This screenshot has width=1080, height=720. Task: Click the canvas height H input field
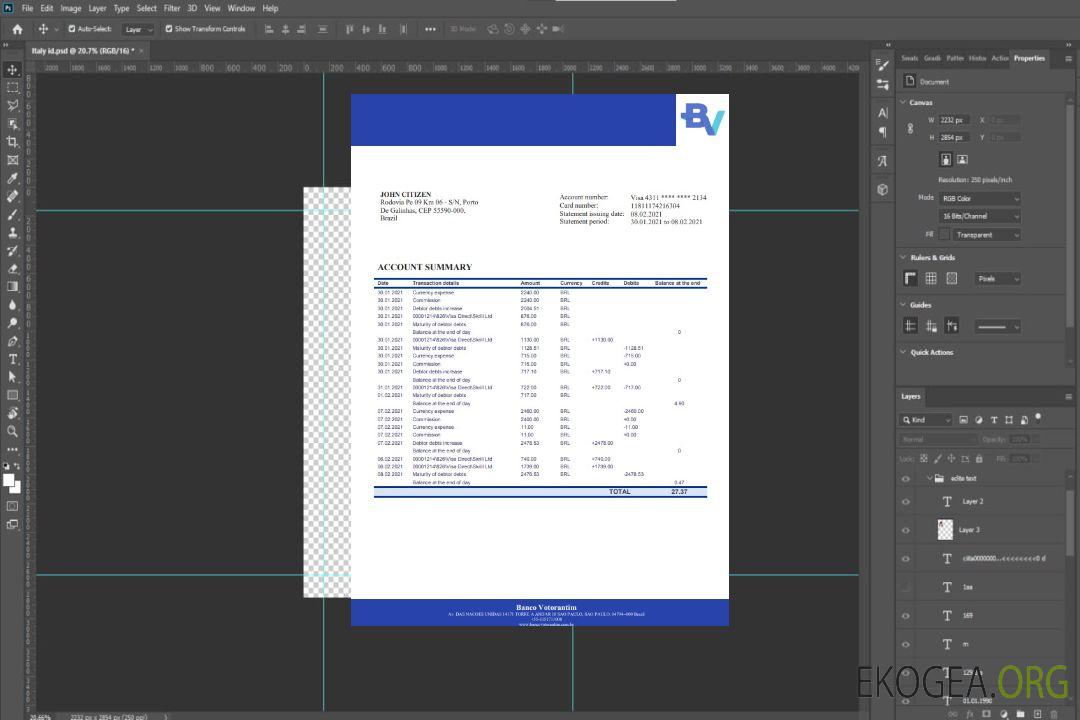click(954, 138)
